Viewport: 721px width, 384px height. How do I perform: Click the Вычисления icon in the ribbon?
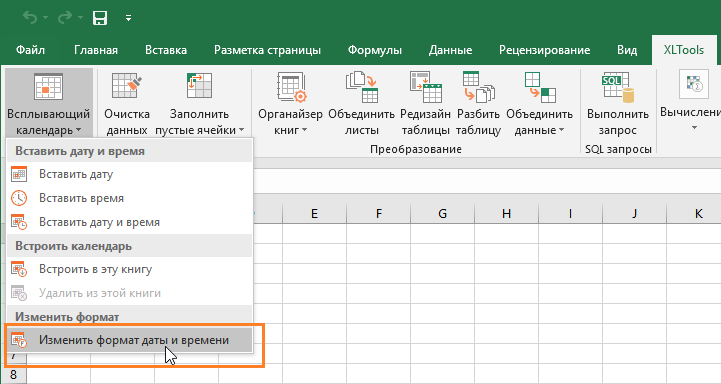(694, 84)
